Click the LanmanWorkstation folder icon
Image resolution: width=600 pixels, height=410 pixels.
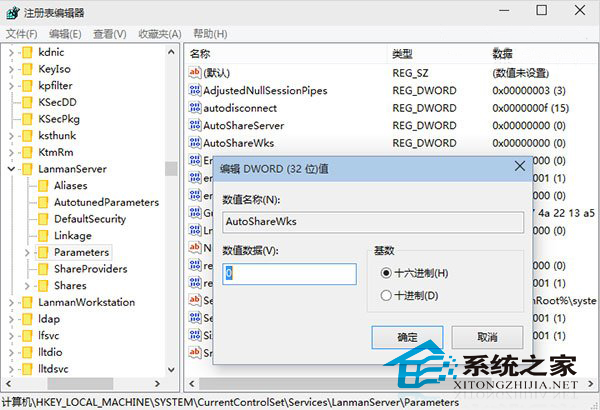point(27,302)
